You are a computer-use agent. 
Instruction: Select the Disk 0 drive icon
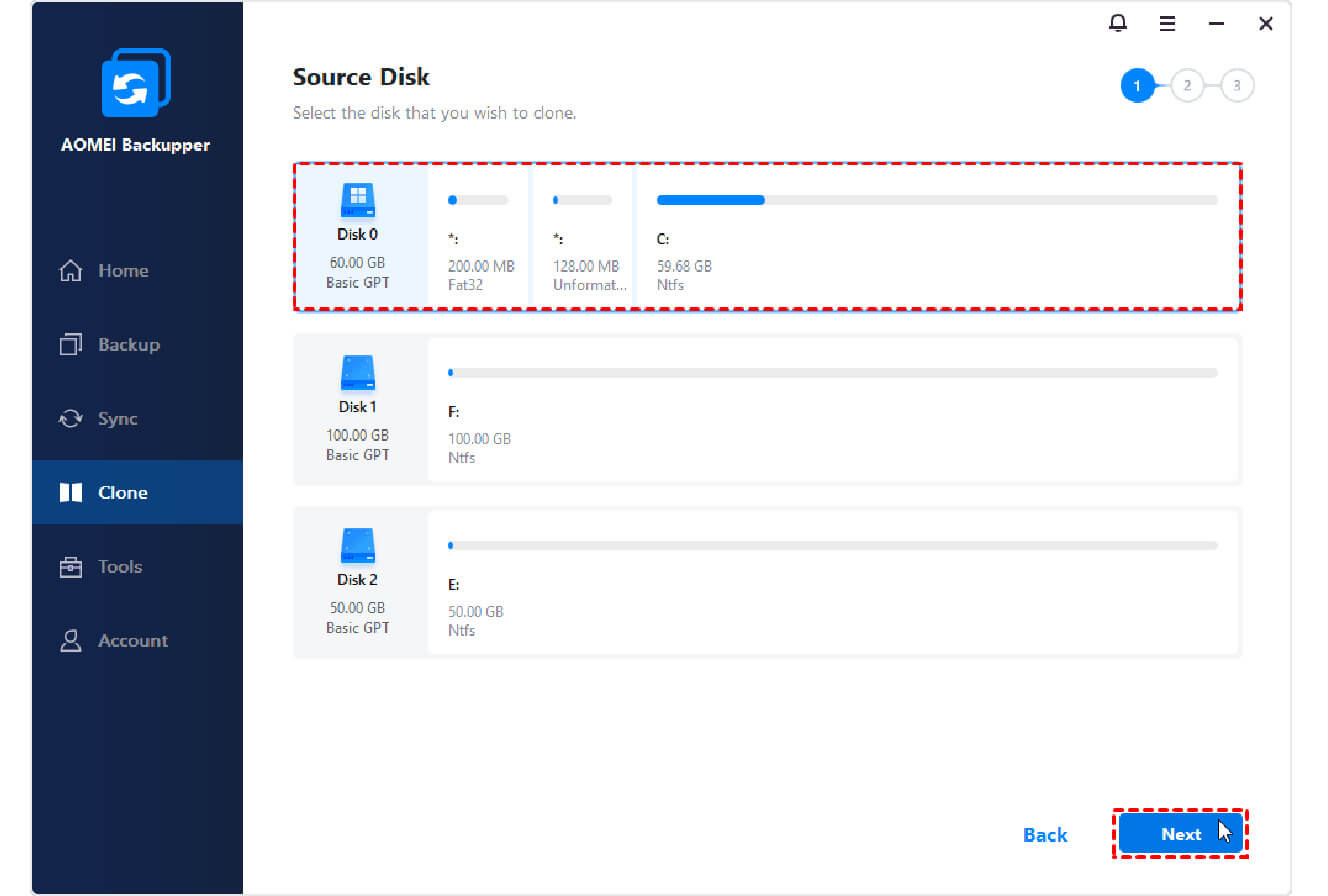358,201
